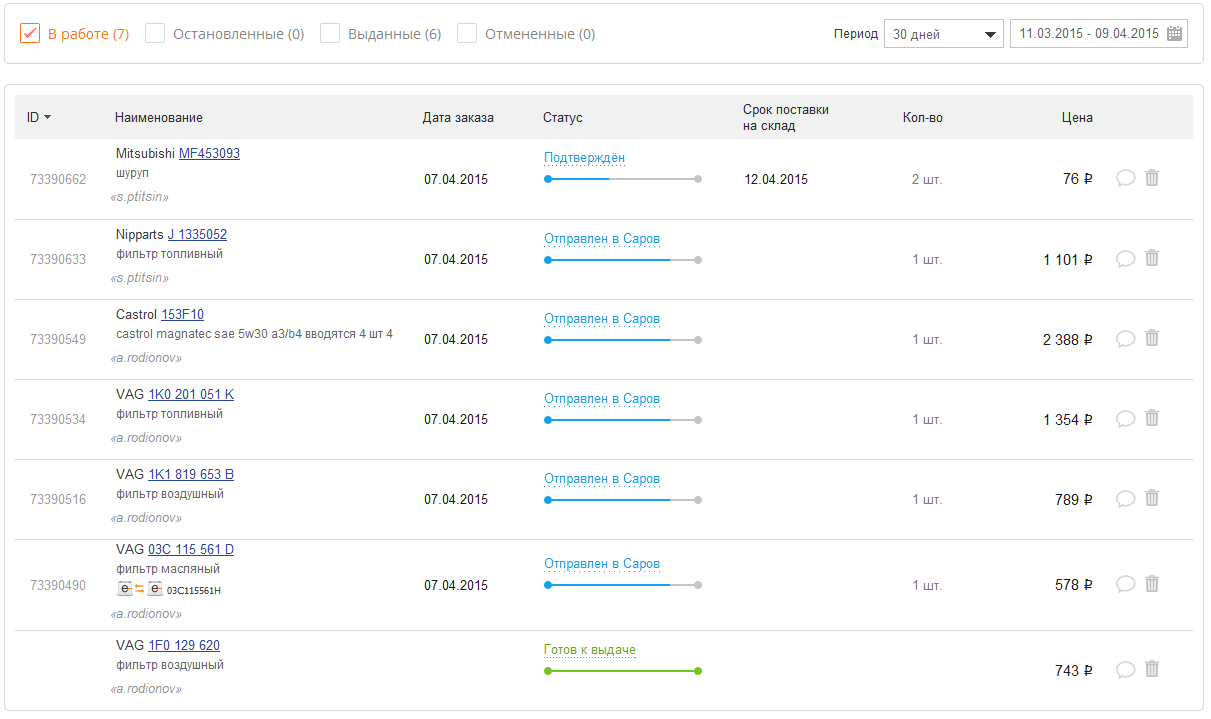Tick the «Отмененные» filter checkbox
Screen dimensions: 1211x719
467,34
